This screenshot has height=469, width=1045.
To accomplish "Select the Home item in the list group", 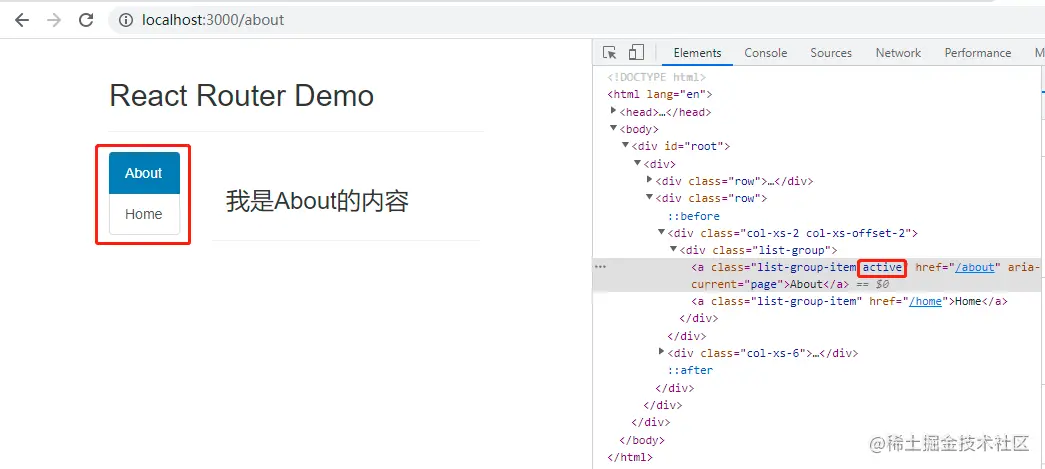I will tap(144, 215).
